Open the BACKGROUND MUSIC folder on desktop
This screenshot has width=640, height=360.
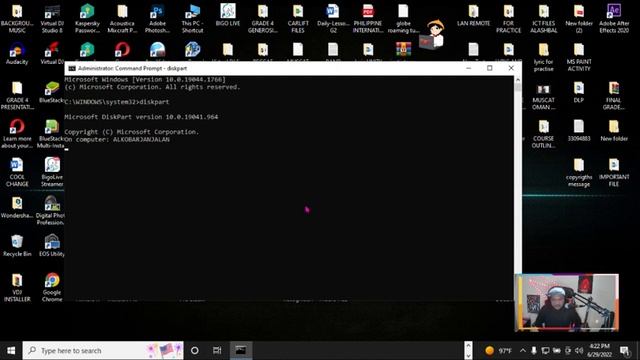pyautogui.click(x=17, y=18)
